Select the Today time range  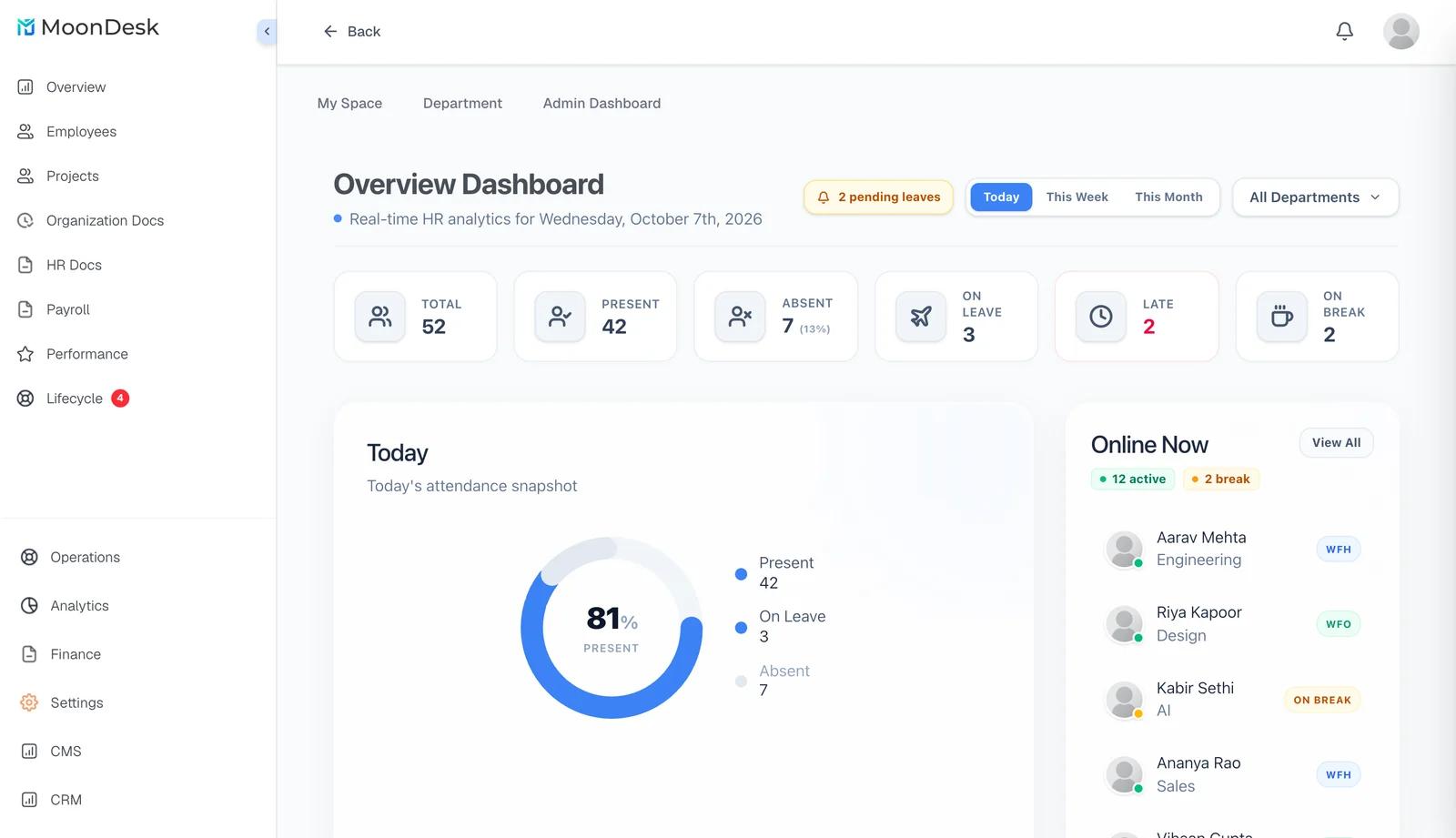pyautogui.click(x=1001, y=197)
